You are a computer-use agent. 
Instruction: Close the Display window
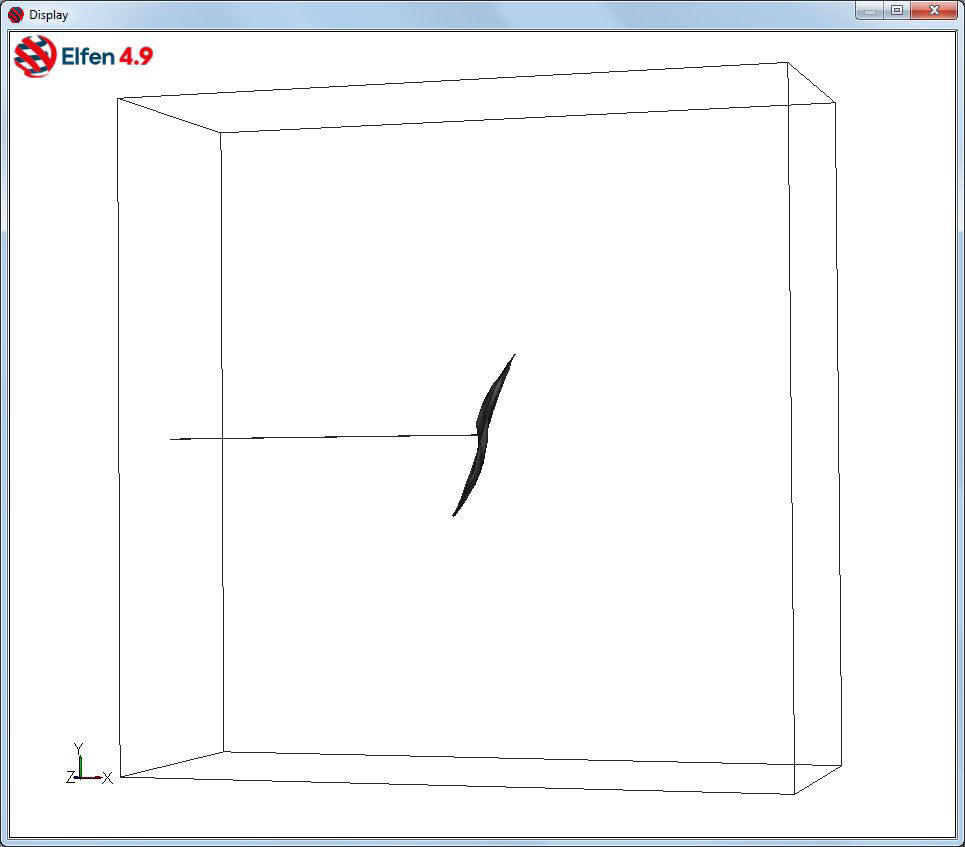[x=934, y=10]
